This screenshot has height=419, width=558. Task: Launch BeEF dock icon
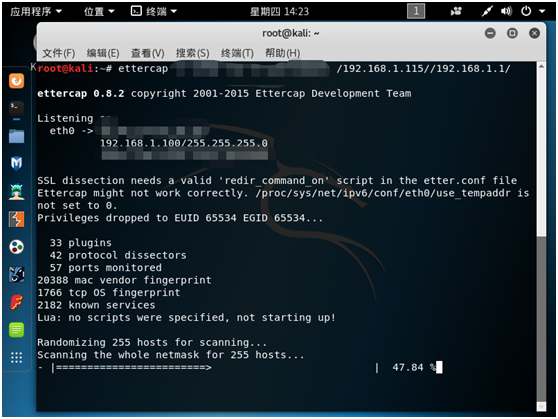[16, 274]
